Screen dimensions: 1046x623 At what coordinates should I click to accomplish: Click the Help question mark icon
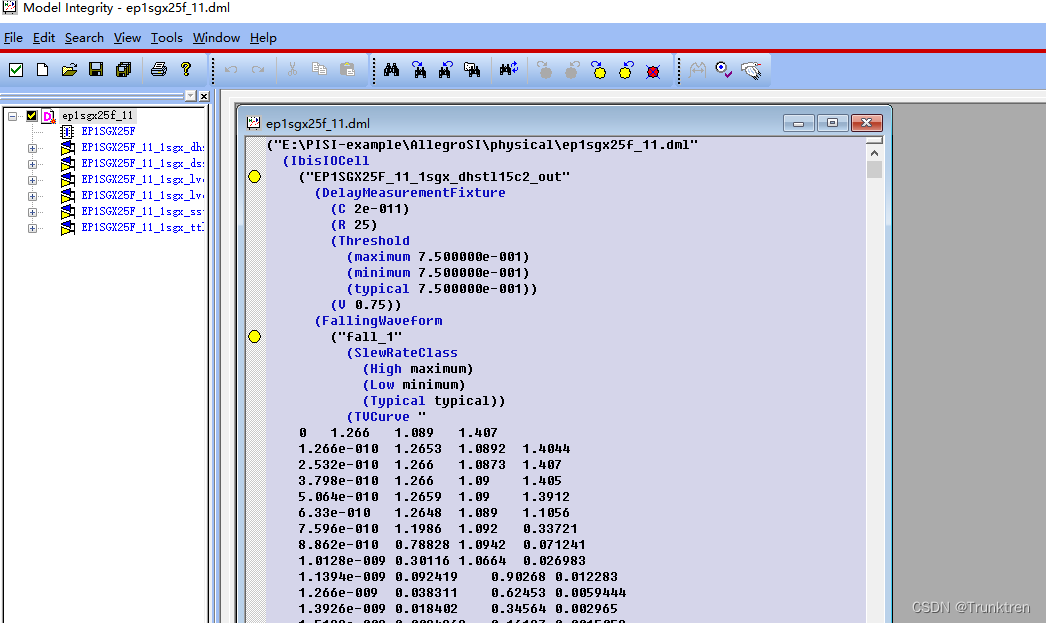pos(187,69)
